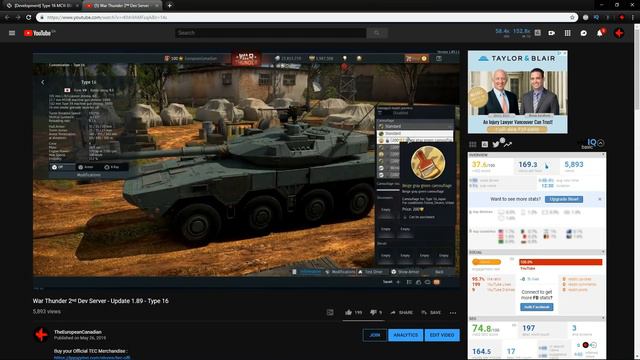
Task: Click the SHARE button
Action: [401, 312]
